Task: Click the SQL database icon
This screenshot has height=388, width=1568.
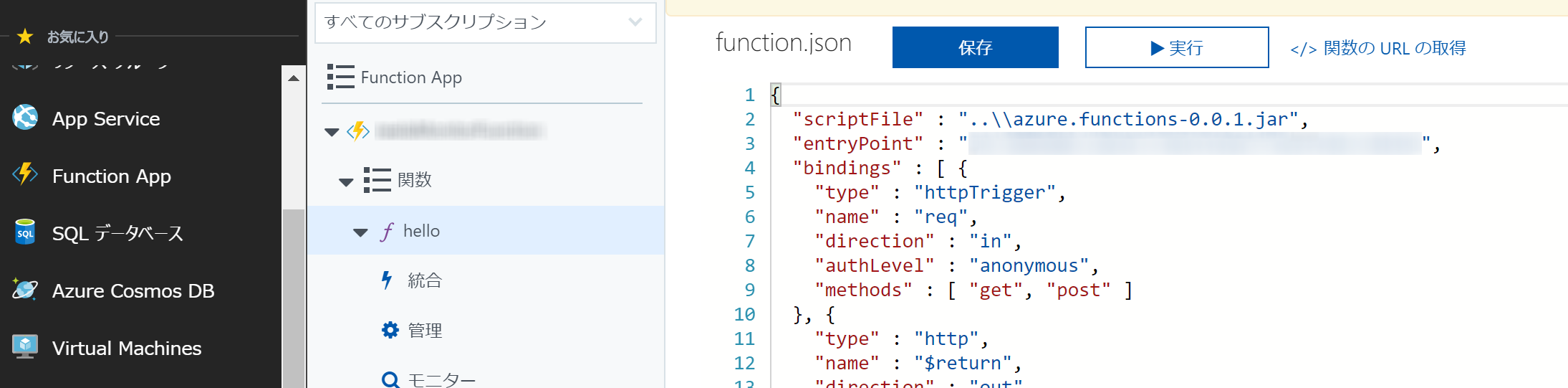Action: coord(25,232)
